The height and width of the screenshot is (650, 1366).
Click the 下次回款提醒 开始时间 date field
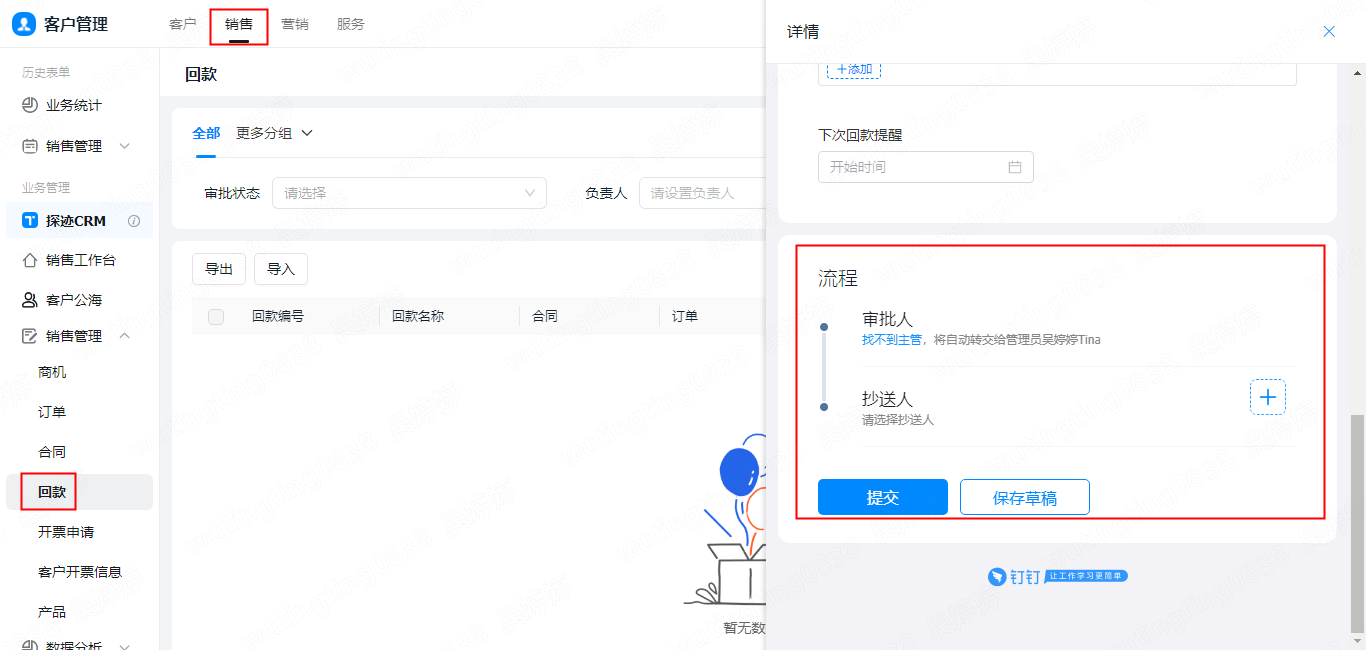pyautogui.click(x=926, y=167)
